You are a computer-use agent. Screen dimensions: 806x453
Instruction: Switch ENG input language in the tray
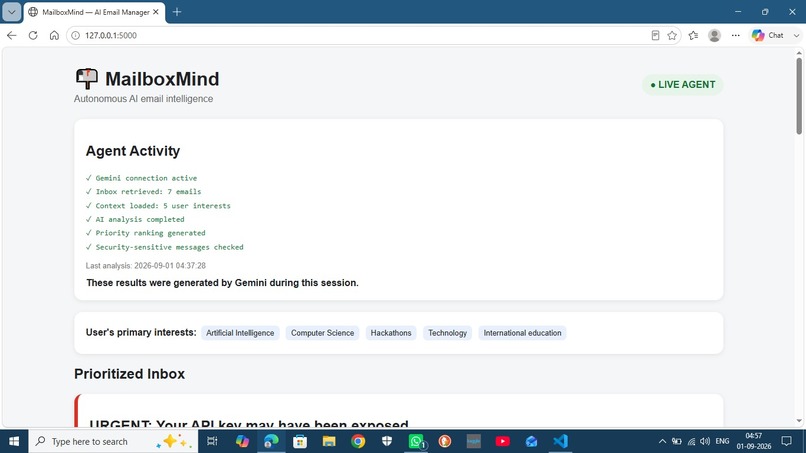(722, 441)
